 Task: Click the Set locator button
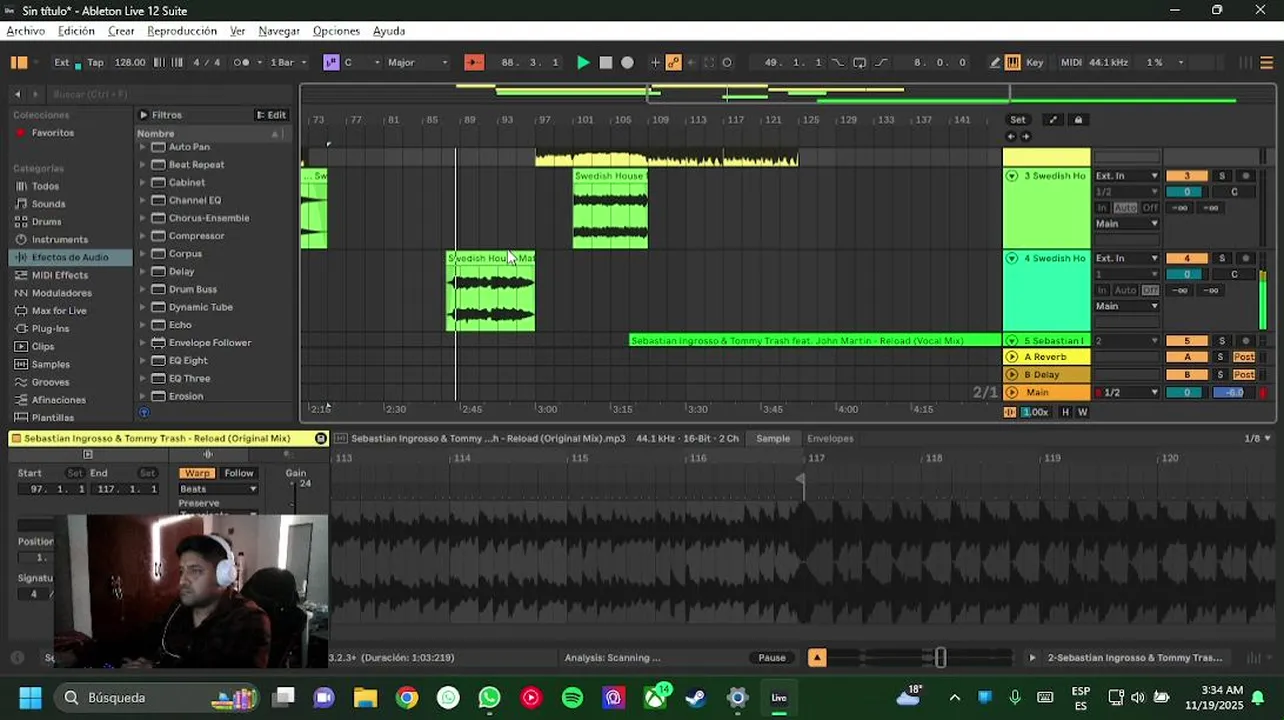click(x=1017, y=120)
